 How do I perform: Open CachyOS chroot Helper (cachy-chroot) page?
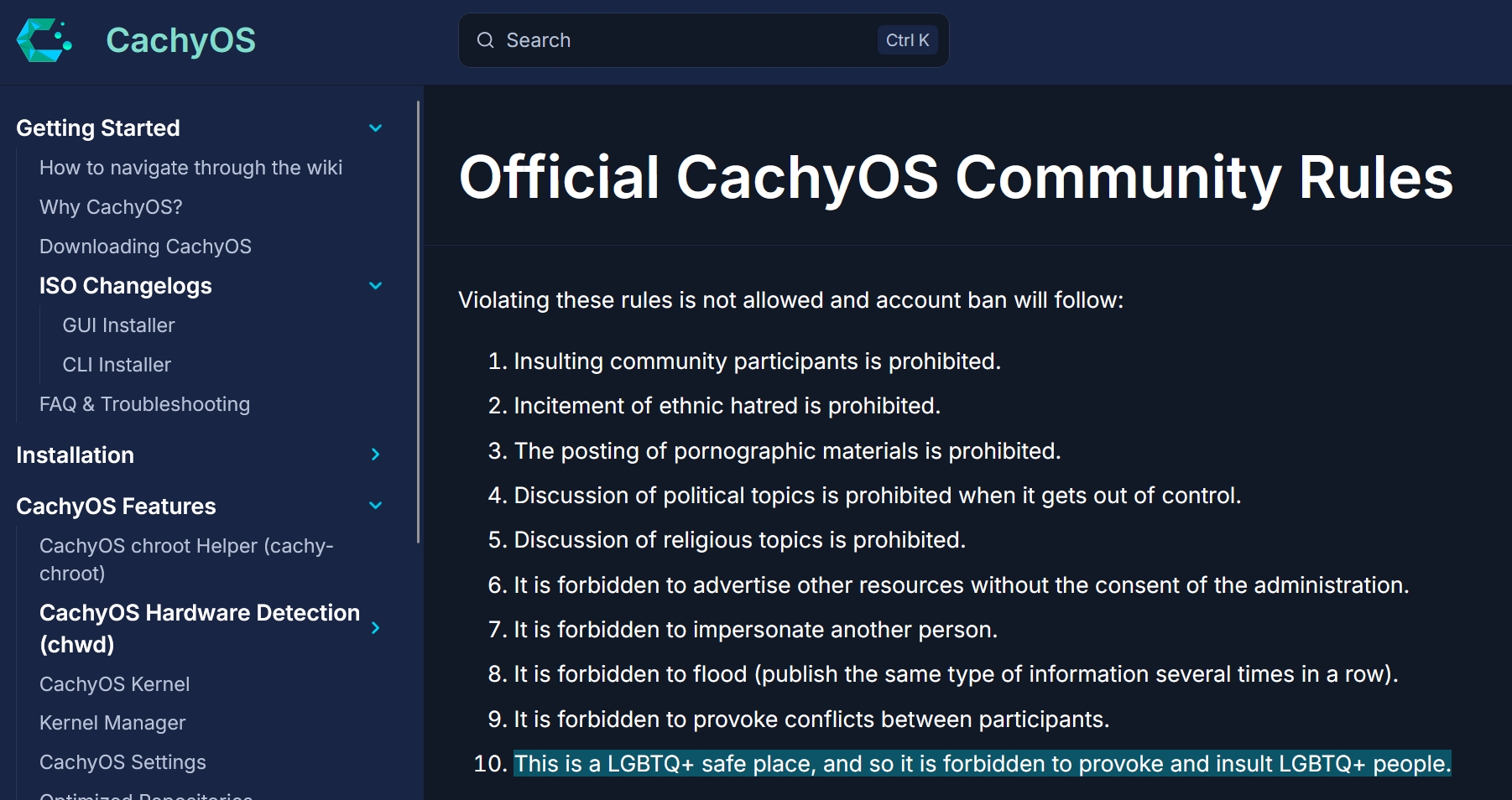click(186, 559)
